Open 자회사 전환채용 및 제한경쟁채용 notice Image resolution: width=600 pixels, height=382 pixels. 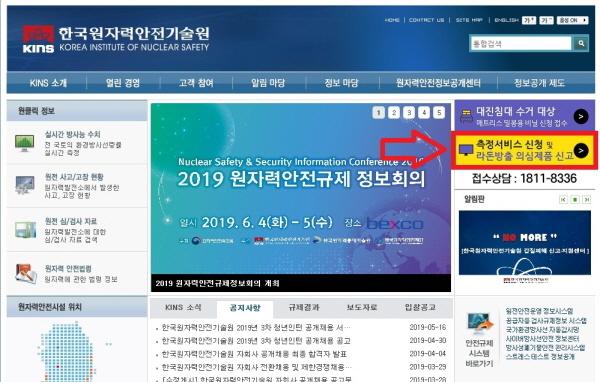pos(256,367)
